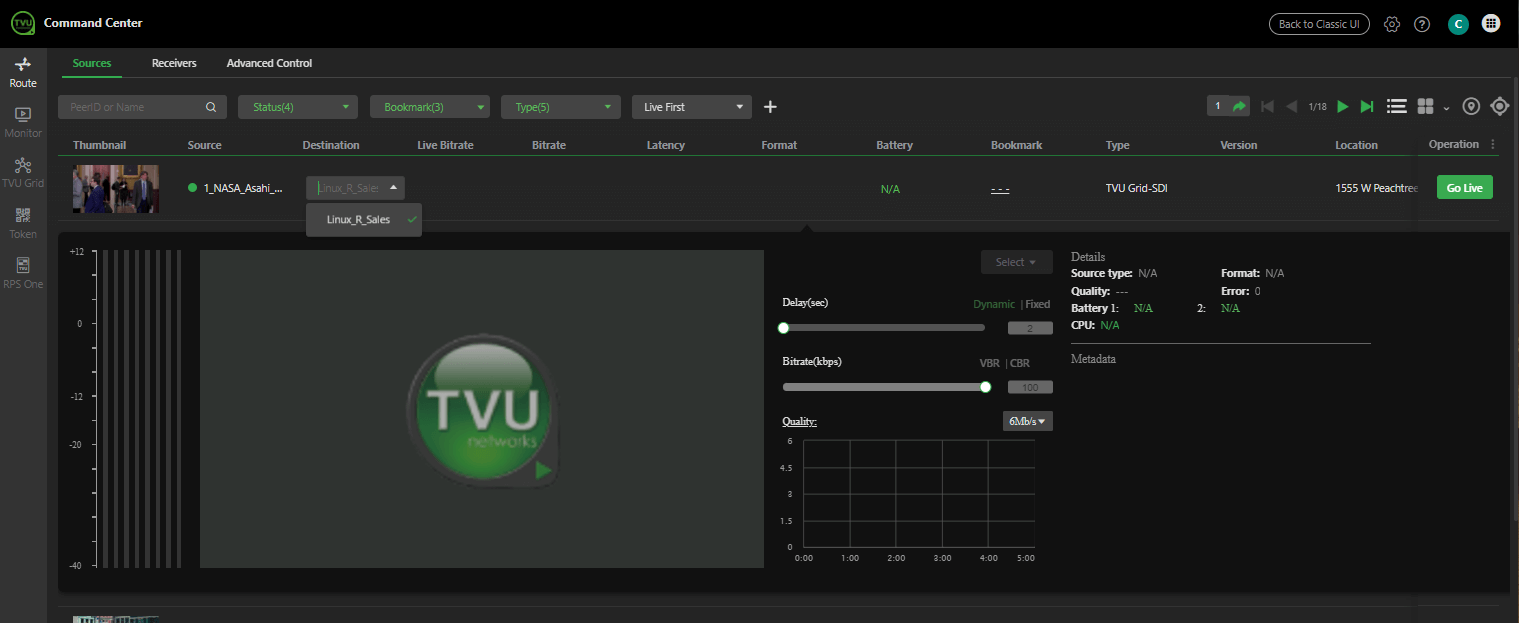The height and width of the screenshot is (623, 1519).
Task: Switch to the Advanced Control tab
Action: click(x=269, y=63)
